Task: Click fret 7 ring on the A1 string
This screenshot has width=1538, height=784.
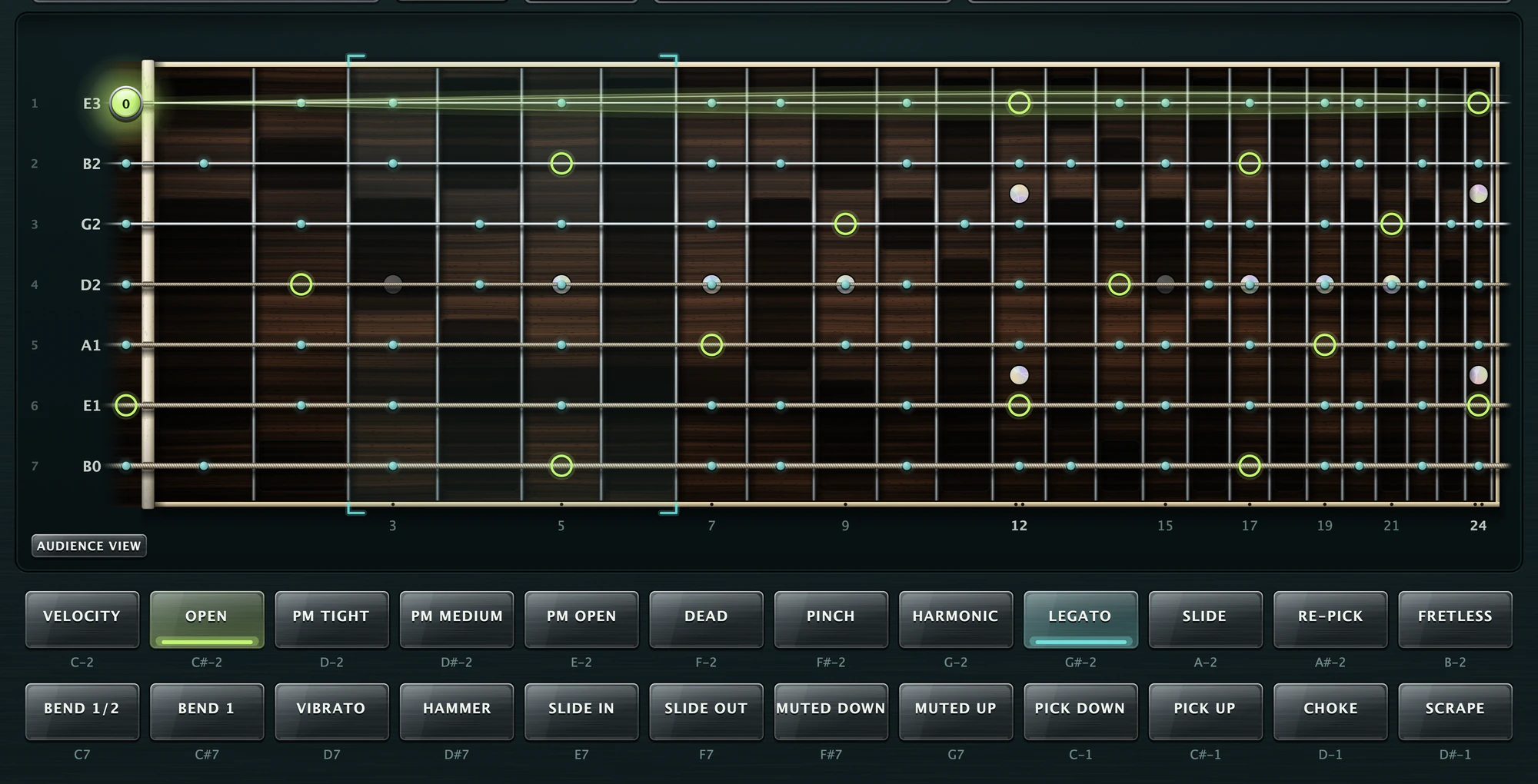Action: coord(711,344)
